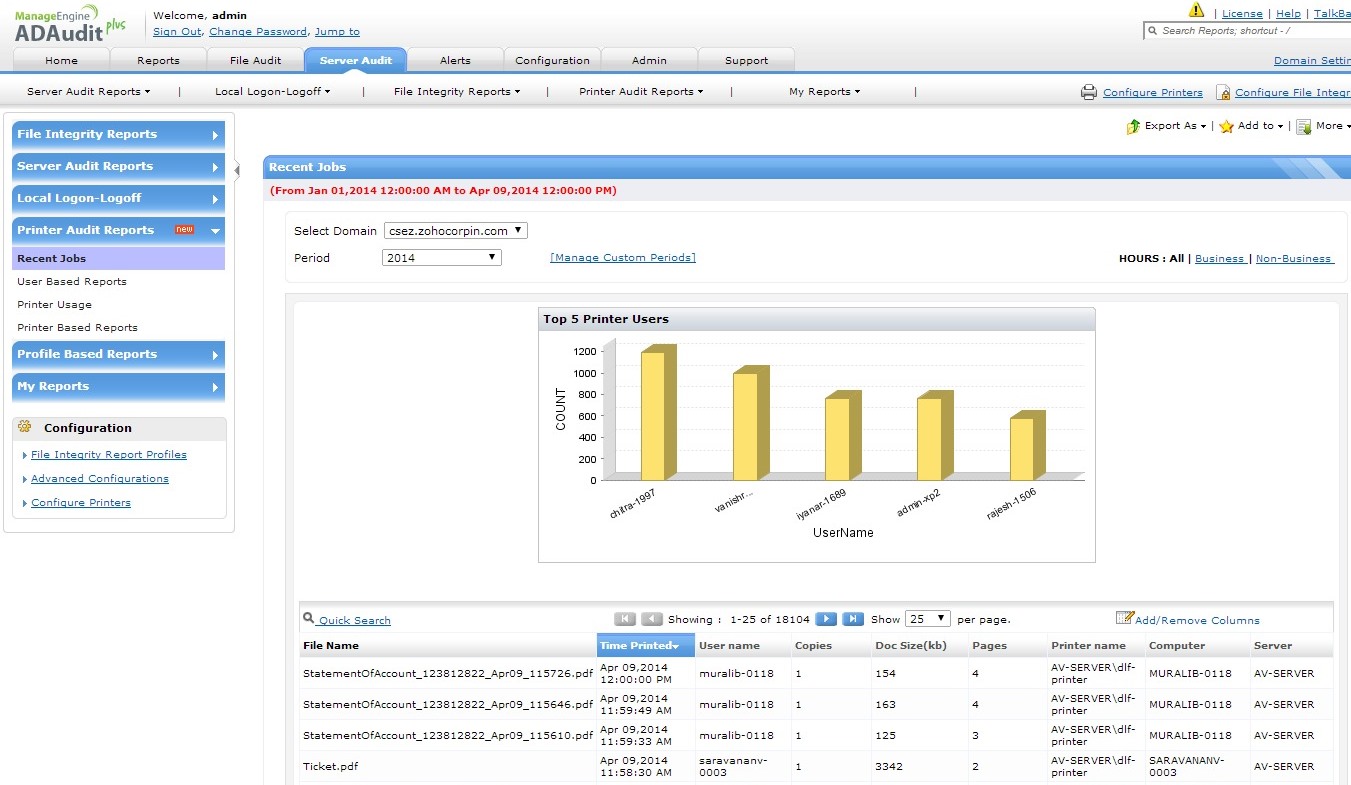Open the Select Domain dropdown
This screenshot has height=785, width=1351.
pyautogui.click(x=455, y=231)
